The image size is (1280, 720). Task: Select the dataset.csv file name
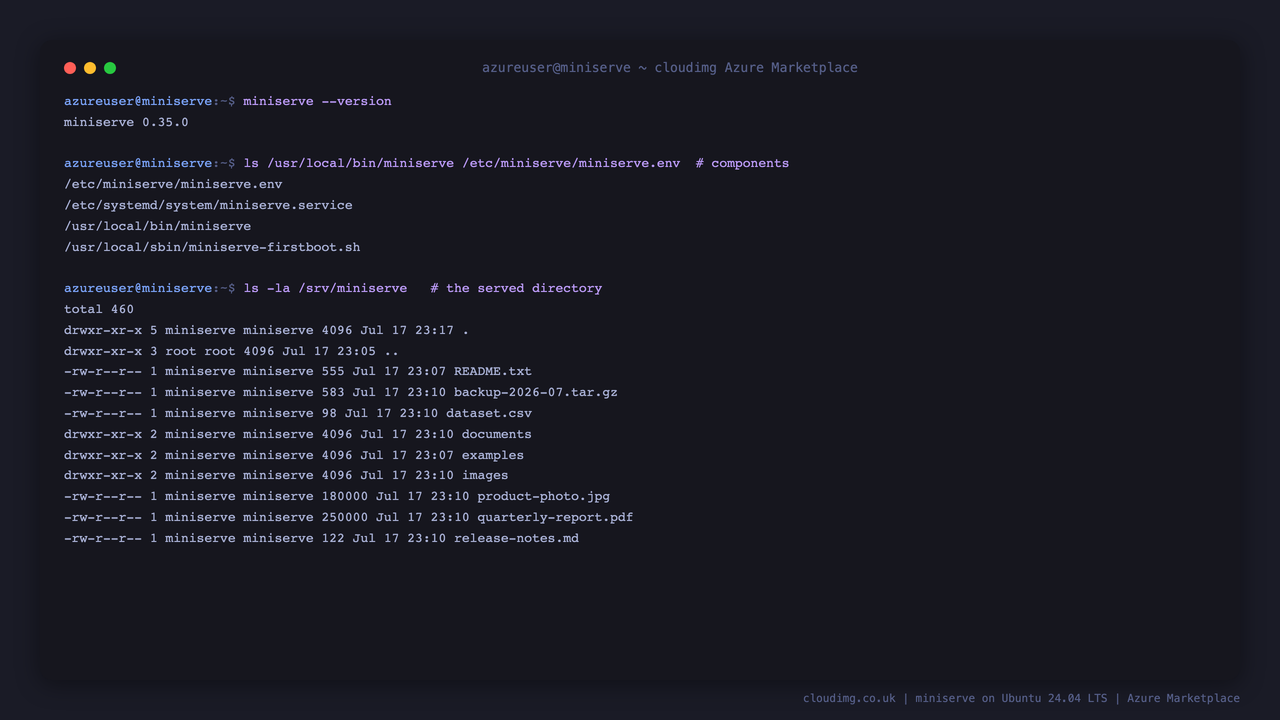tap(489, 413)
